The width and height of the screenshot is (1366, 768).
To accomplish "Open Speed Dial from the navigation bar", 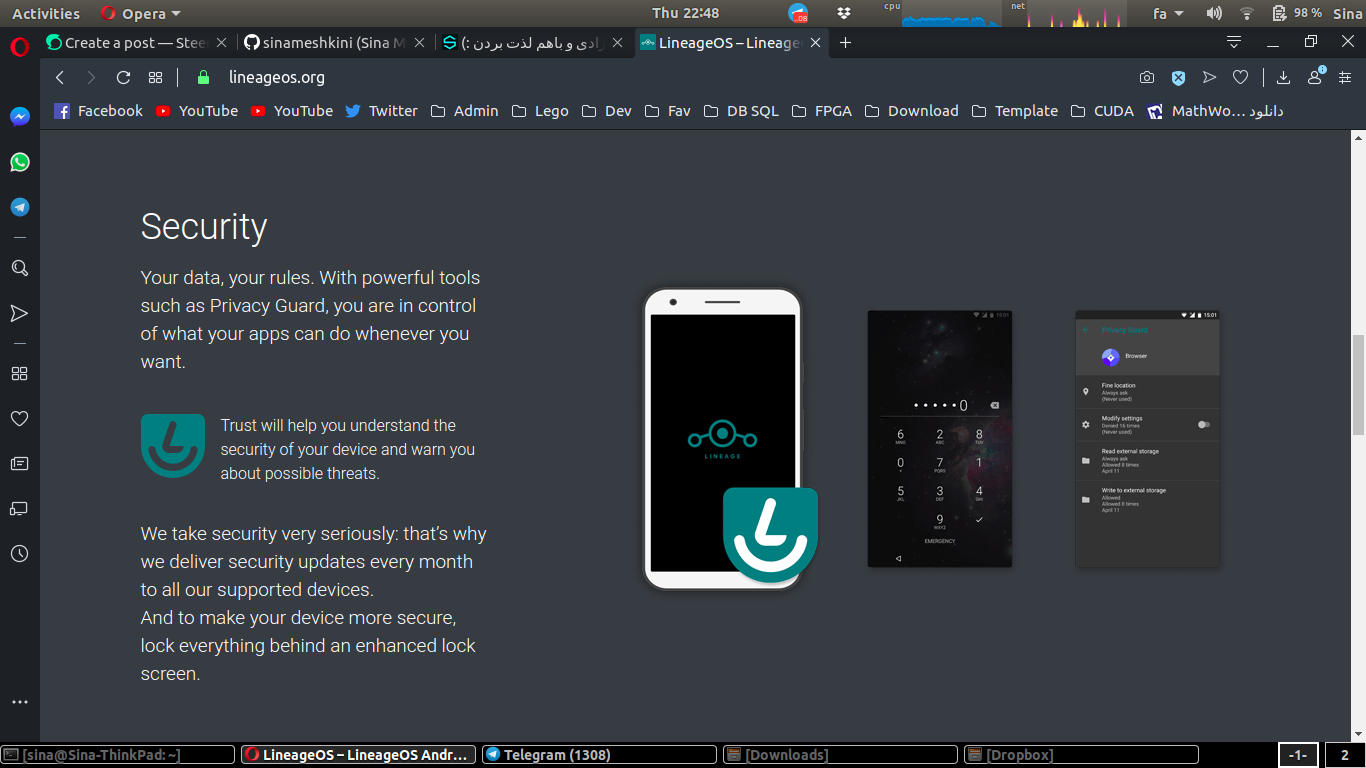I will (155, 77).
